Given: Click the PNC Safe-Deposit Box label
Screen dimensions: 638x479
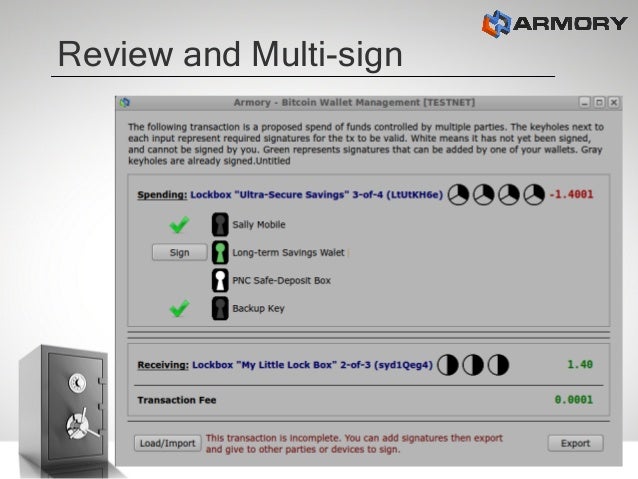Looking at the screenshot, I should coord(282,280).
